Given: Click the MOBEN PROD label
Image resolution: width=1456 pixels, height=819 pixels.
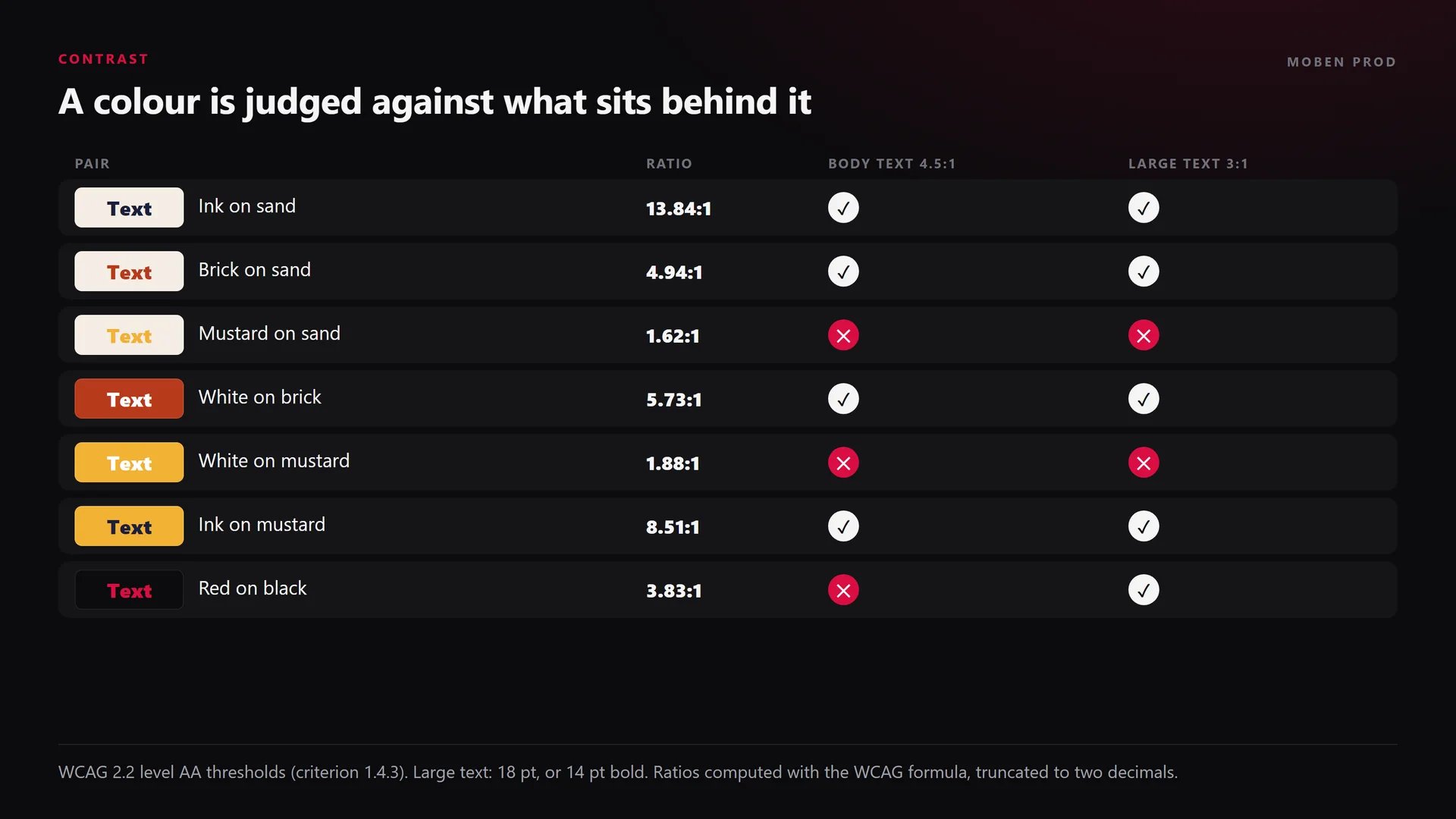Looking at the screenshot, I should [1341, 62].
